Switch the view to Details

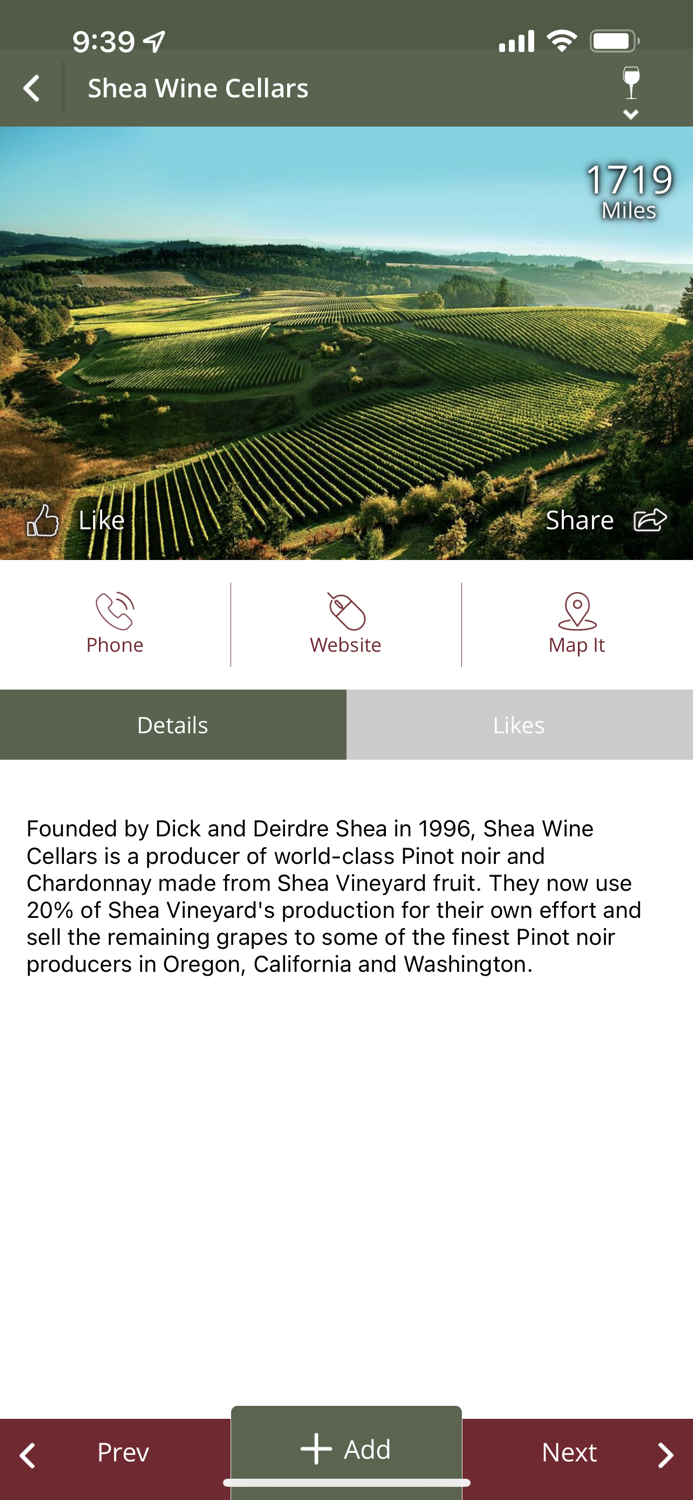click(x=172, y=724)
